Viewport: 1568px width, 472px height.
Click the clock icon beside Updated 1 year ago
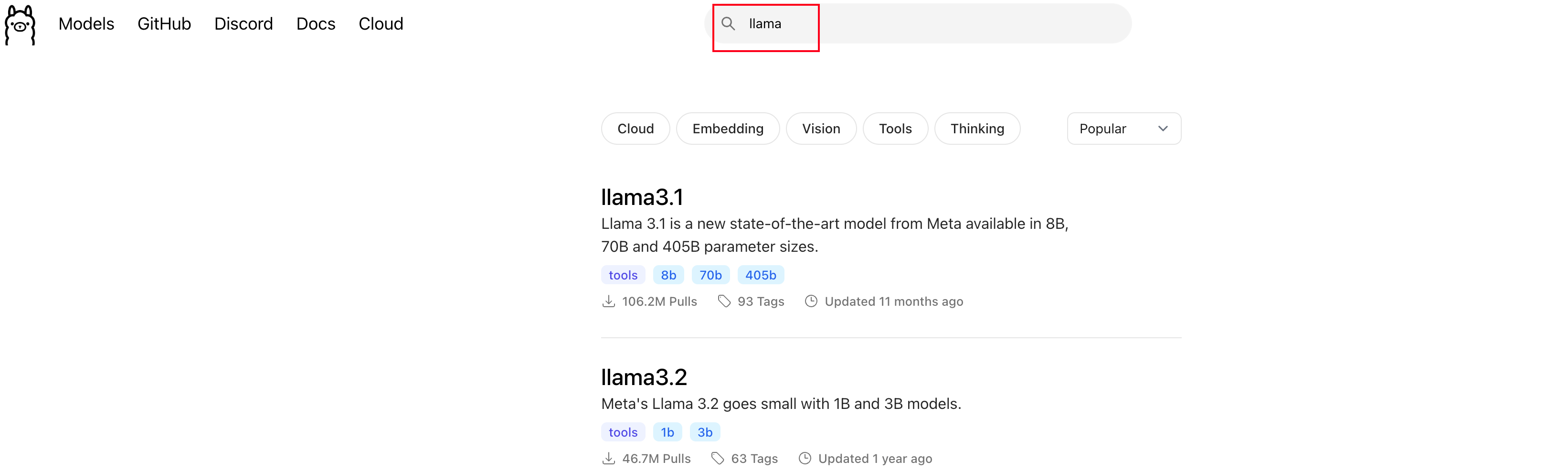[x=805, y=459]
